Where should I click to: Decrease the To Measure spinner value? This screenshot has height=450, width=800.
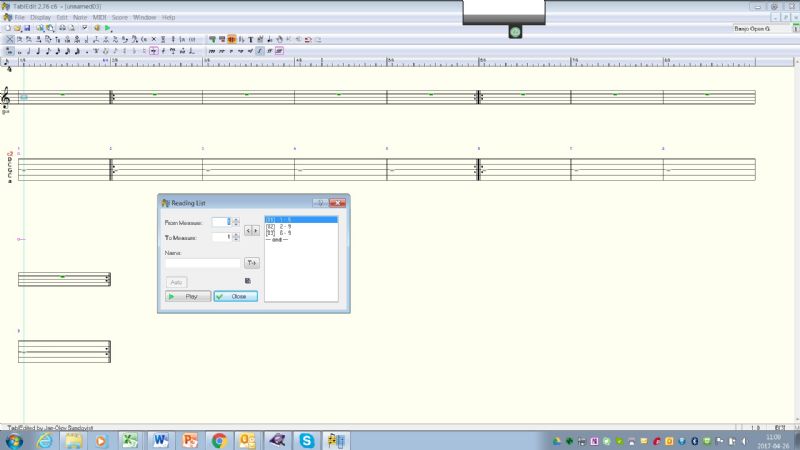click(x=236, y=240)
